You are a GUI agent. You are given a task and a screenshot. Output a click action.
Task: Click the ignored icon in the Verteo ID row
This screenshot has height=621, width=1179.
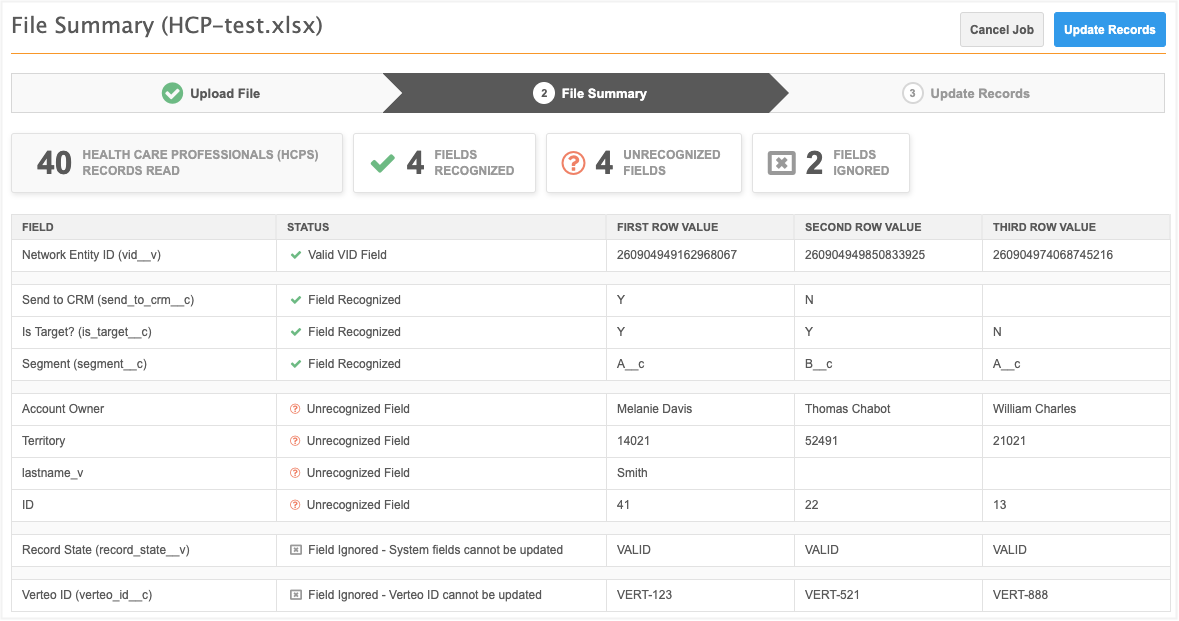[295, 595]
